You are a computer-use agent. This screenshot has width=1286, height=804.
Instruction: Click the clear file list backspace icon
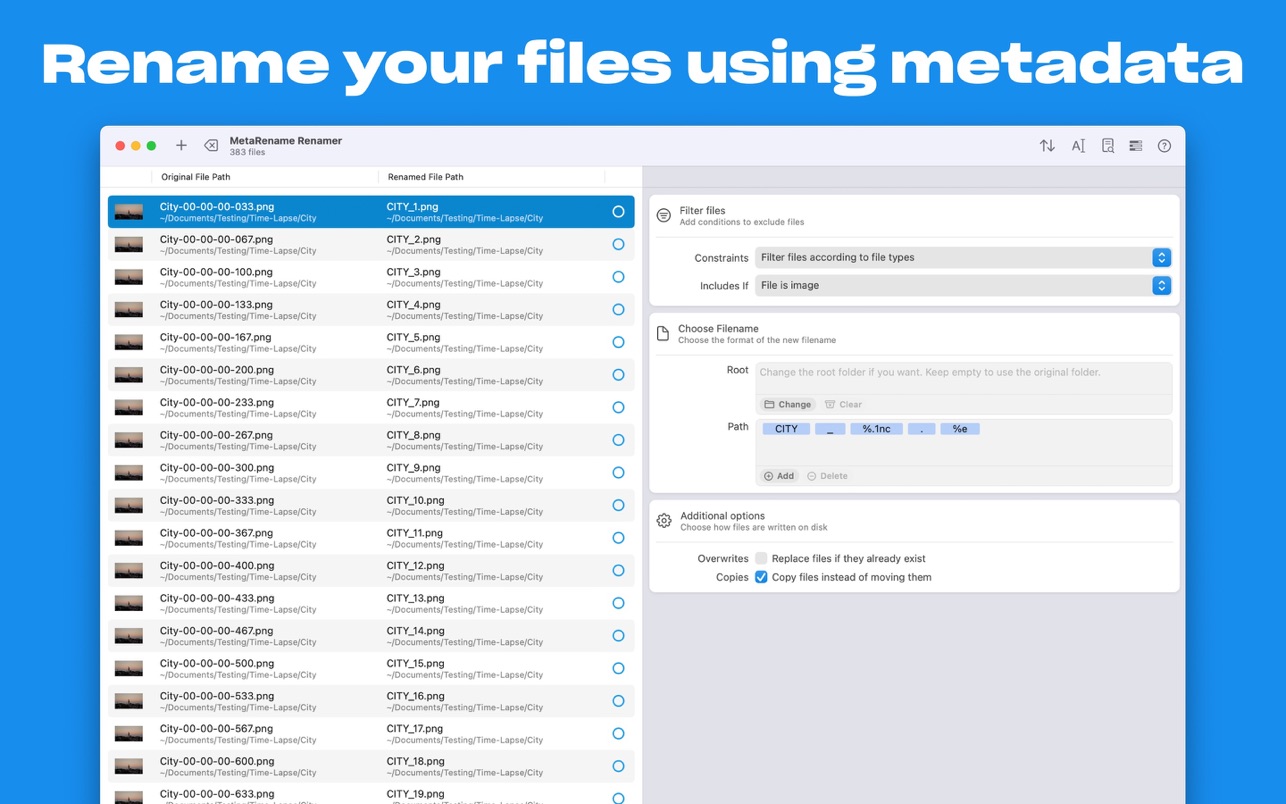click(x=211, y=146)
